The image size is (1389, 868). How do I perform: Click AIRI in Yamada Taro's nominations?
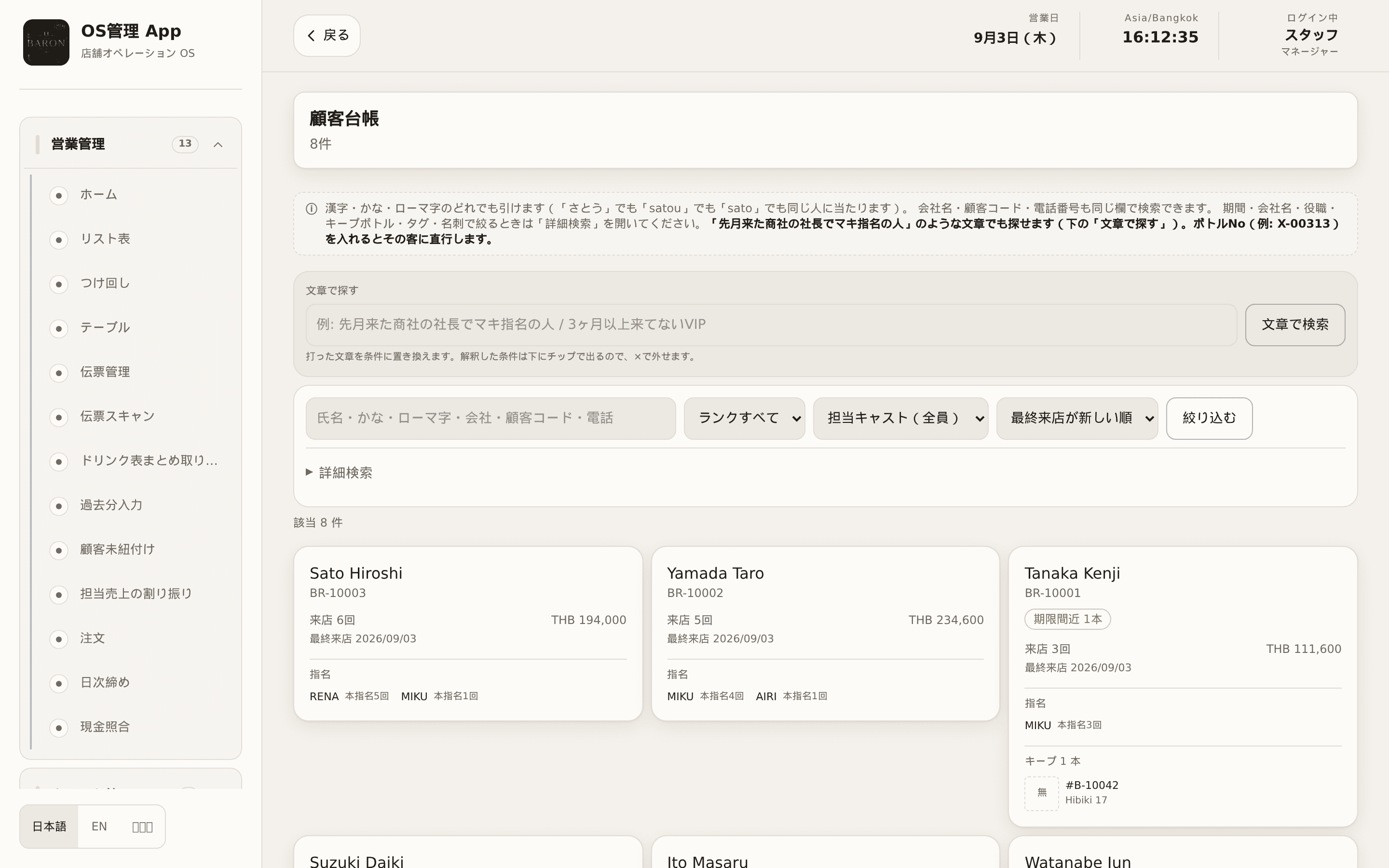766,696
